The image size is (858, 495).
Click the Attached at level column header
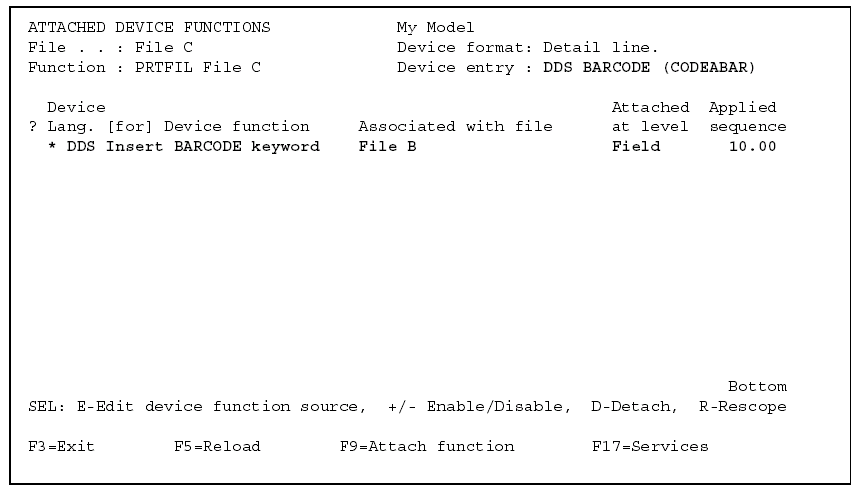[650, 117]
